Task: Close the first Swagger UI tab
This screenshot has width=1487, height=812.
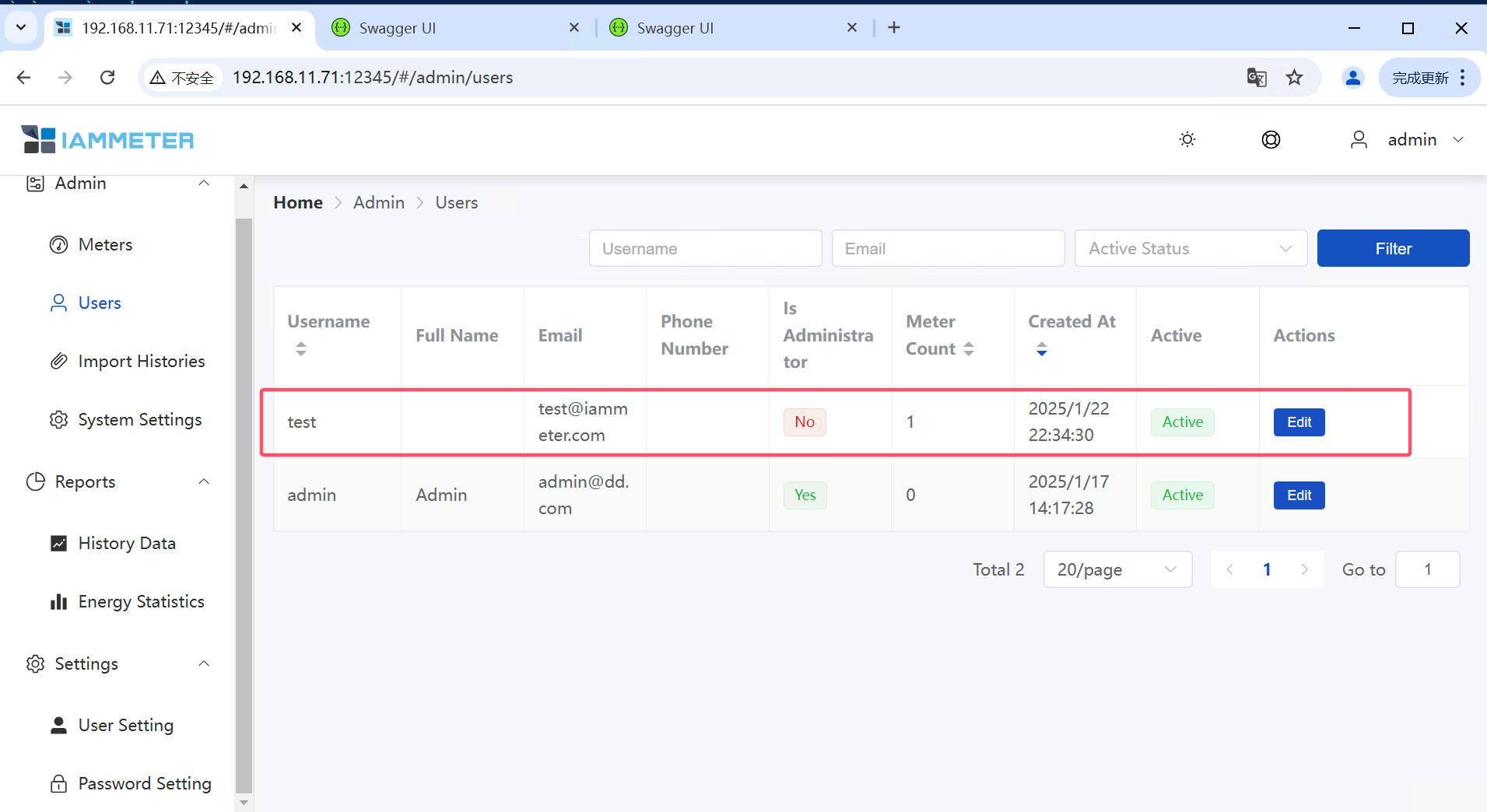Action: coord(574,28)
